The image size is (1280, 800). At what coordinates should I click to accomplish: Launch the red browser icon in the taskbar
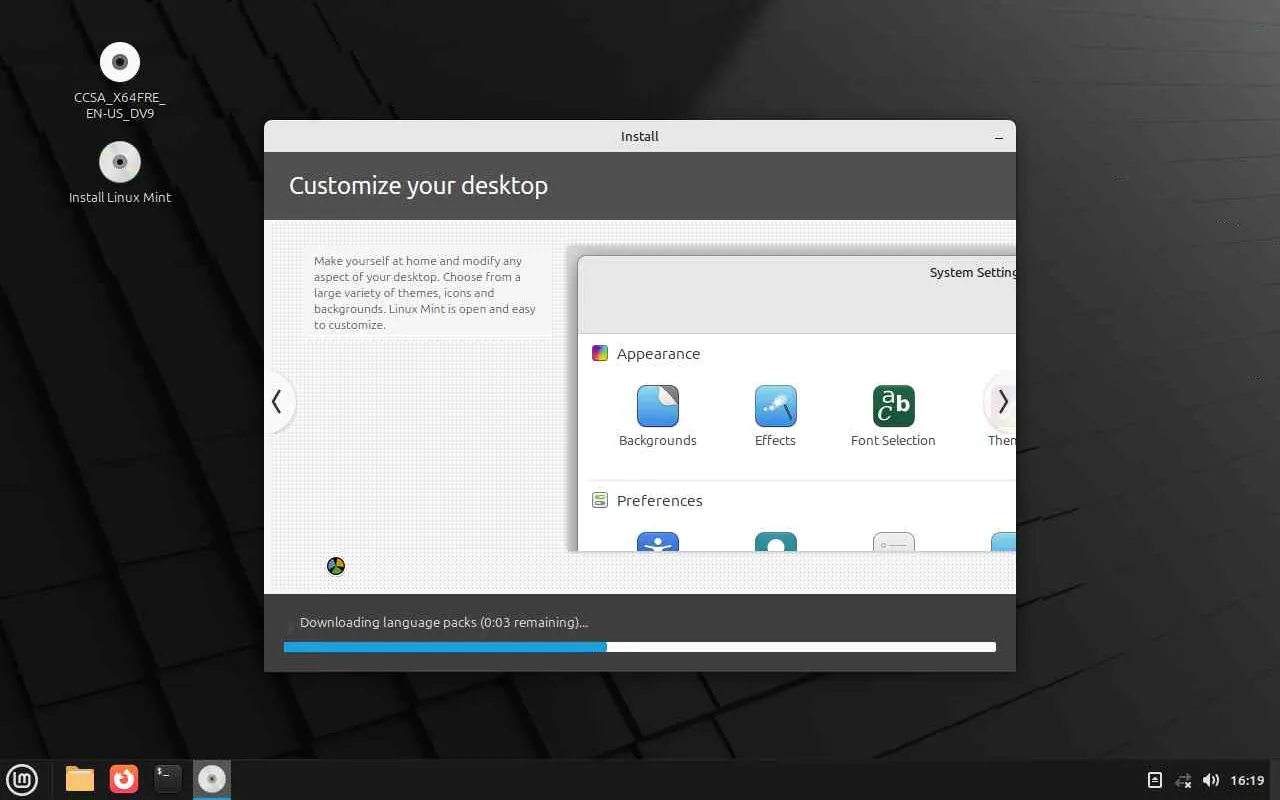click(x=124, y=779)
